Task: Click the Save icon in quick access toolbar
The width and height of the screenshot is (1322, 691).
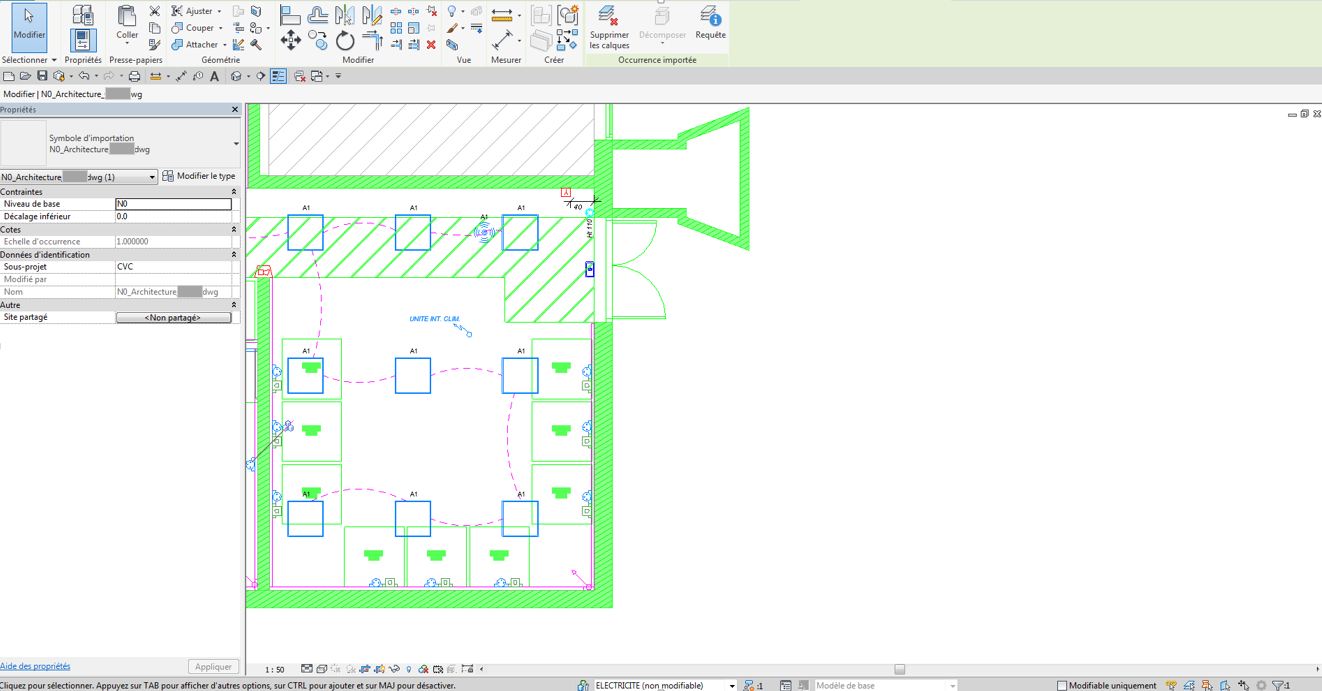Action: (x=42, y=76)
